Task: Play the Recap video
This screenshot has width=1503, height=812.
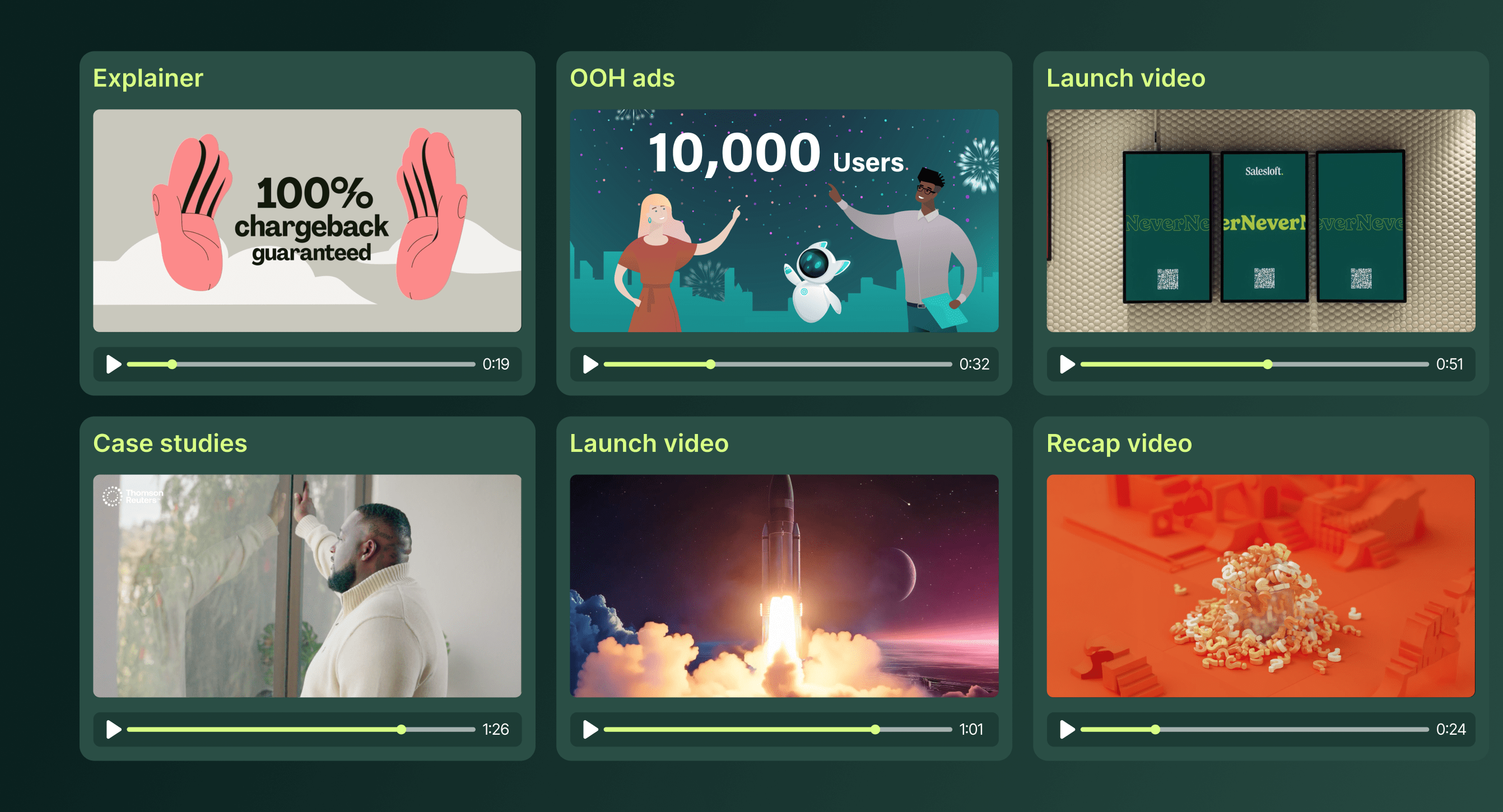Action: click(1067, 729)
